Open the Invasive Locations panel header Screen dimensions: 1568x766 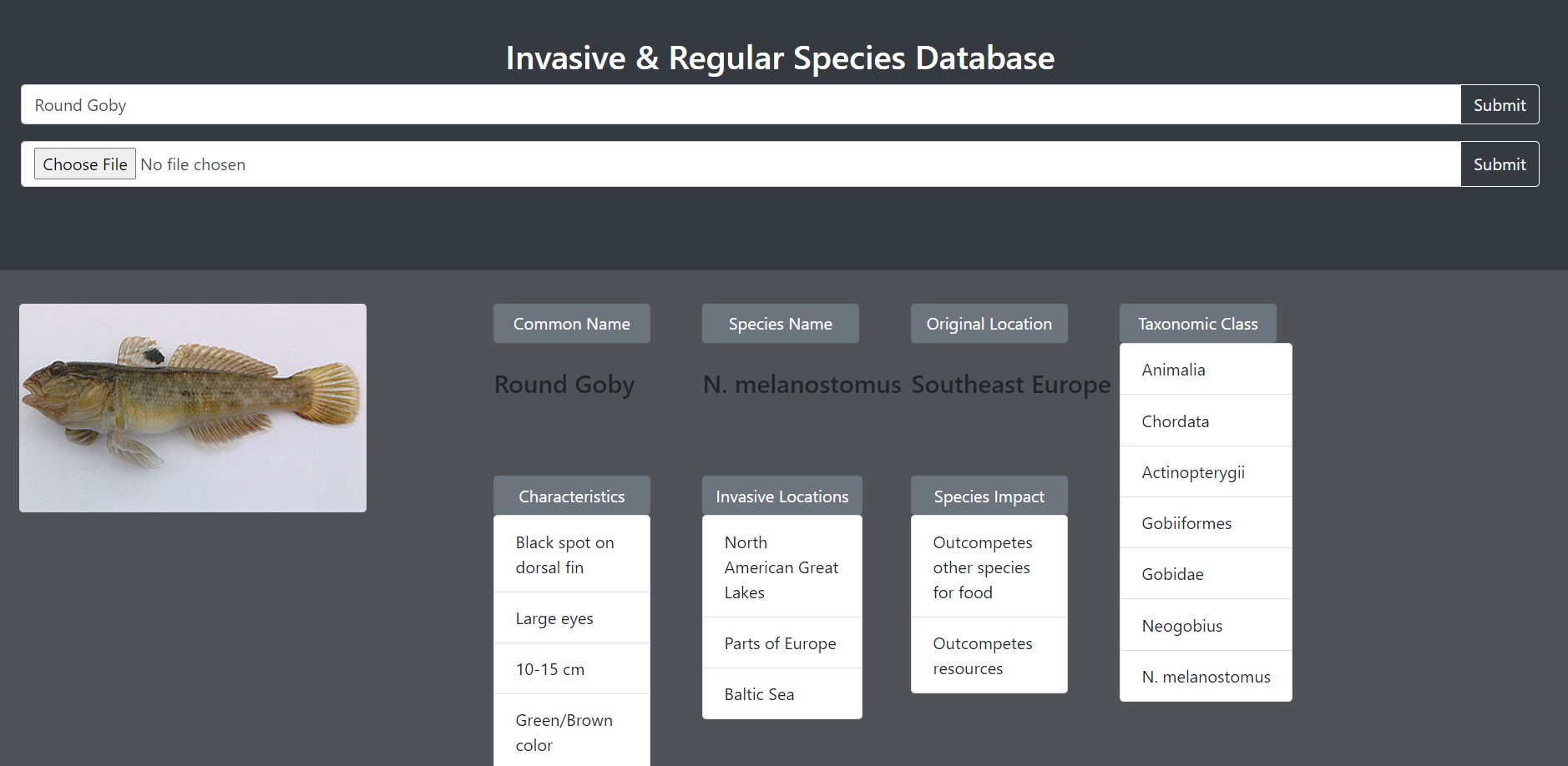coord(781,496)
